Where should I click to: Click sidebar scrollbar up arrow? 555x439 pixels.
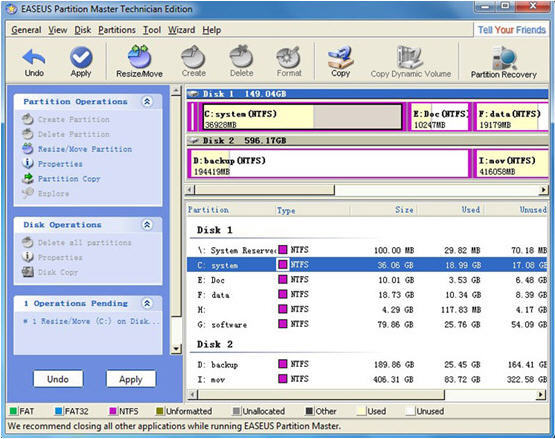click(176, 91)
